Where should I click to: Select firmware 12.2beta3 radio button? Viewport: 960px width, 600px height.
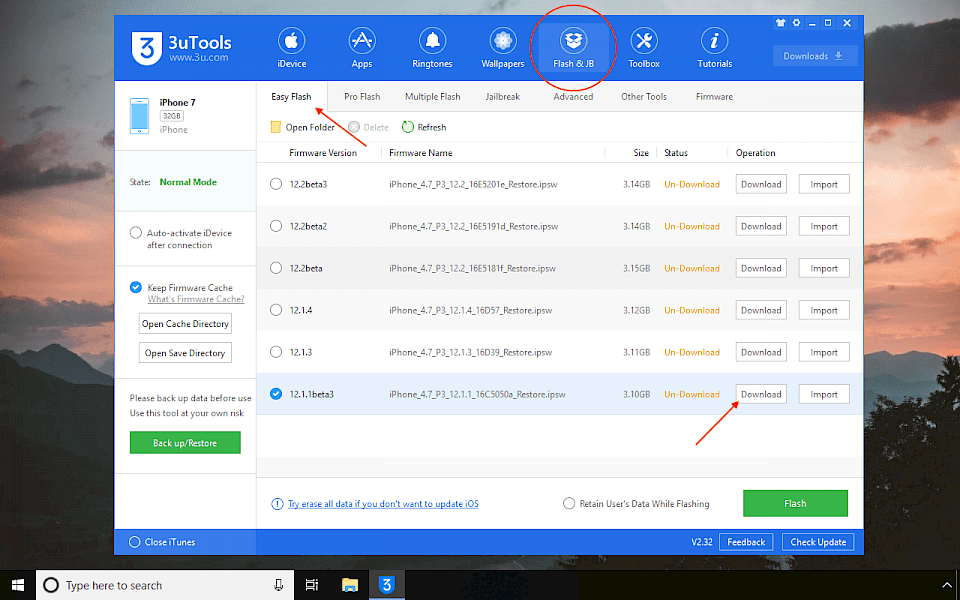pos(276,184)
